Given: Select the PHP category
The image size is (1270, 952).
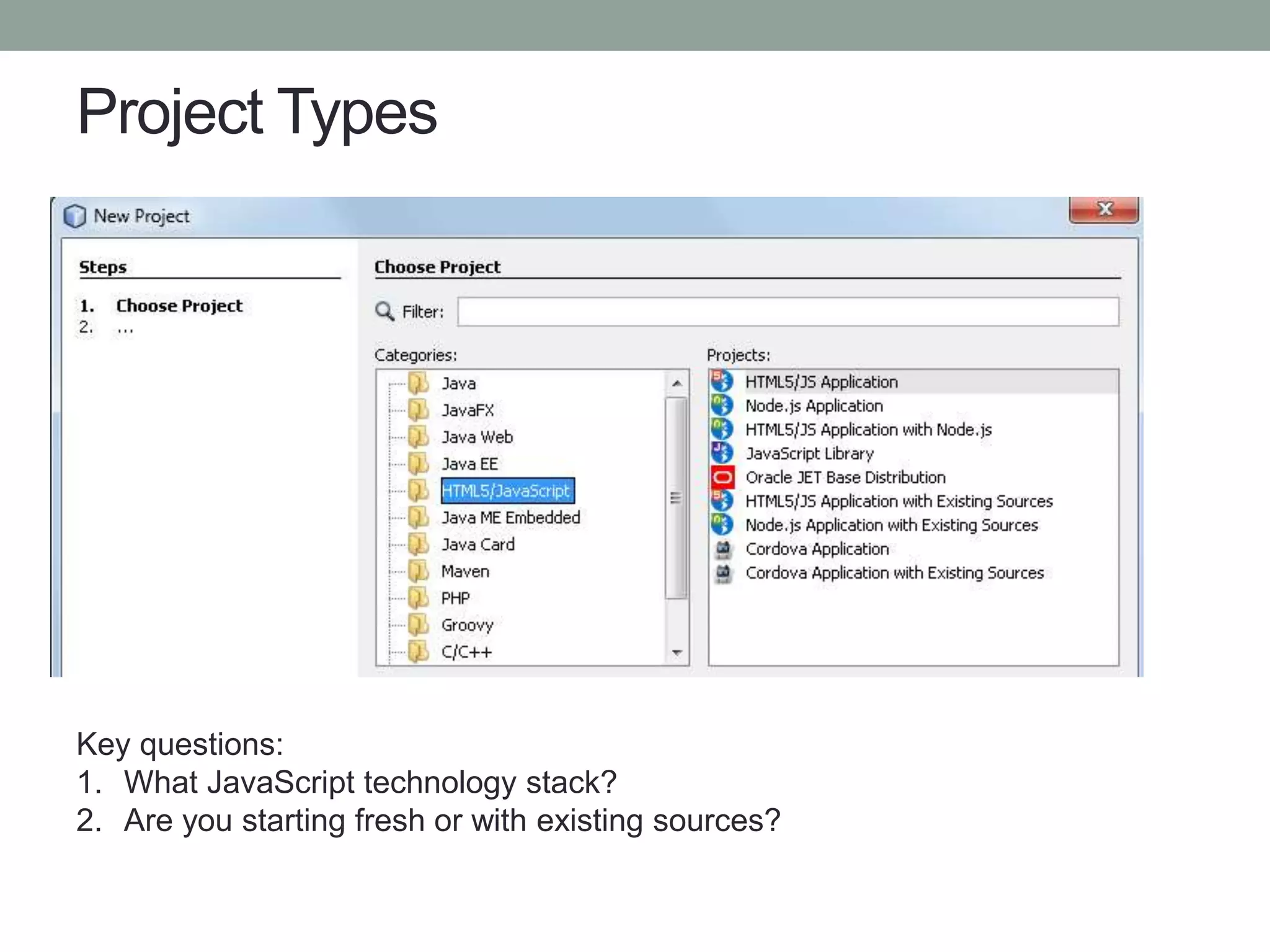Looking at the screenshot, I should (455, 598).
